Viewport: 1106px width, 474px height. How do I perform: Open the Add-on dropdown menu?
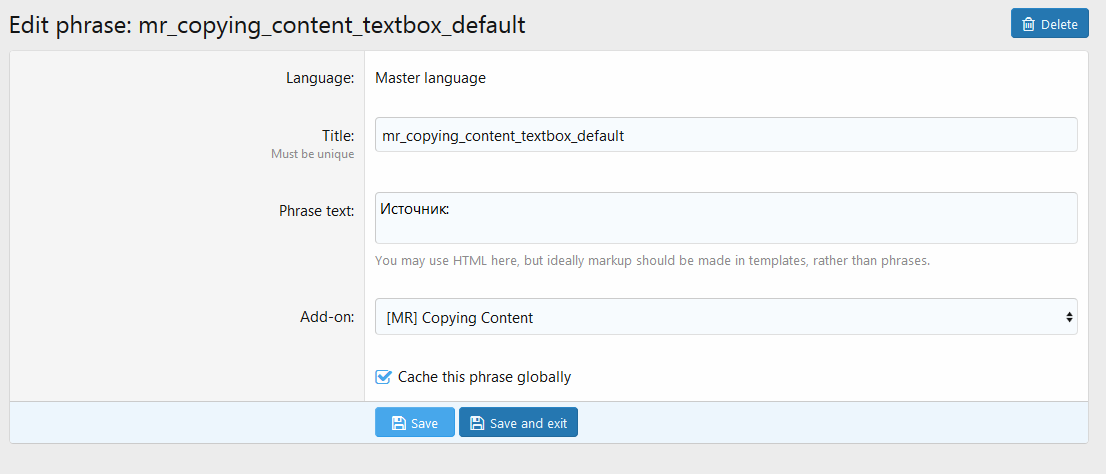tap(725, 317)
